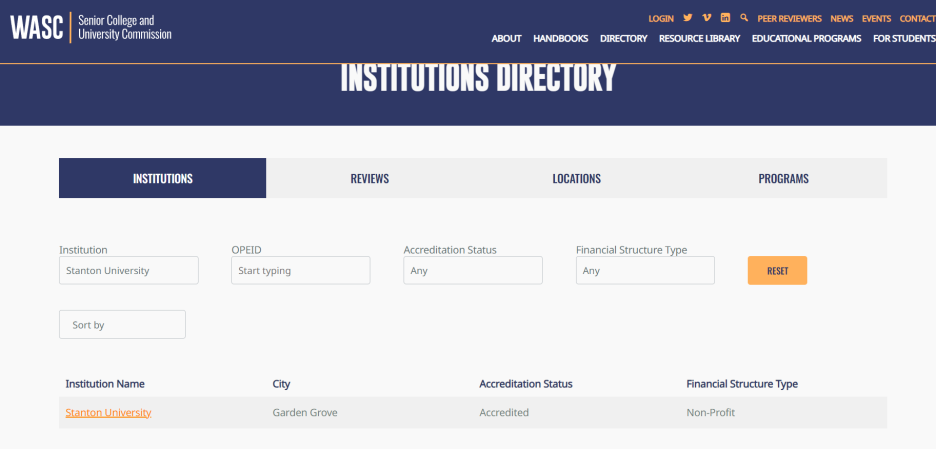This screenshot has width=936, height=449.
Task: Click the search magnifier icon
Action: (744, 17)
